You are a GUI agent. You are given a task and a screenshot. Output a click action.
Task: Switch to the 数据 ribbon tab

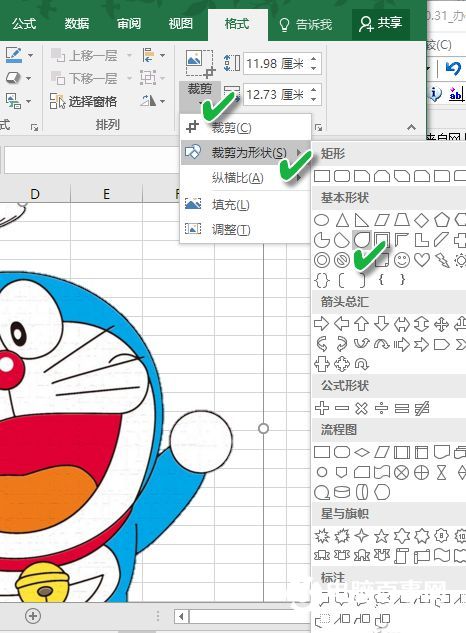76,24
